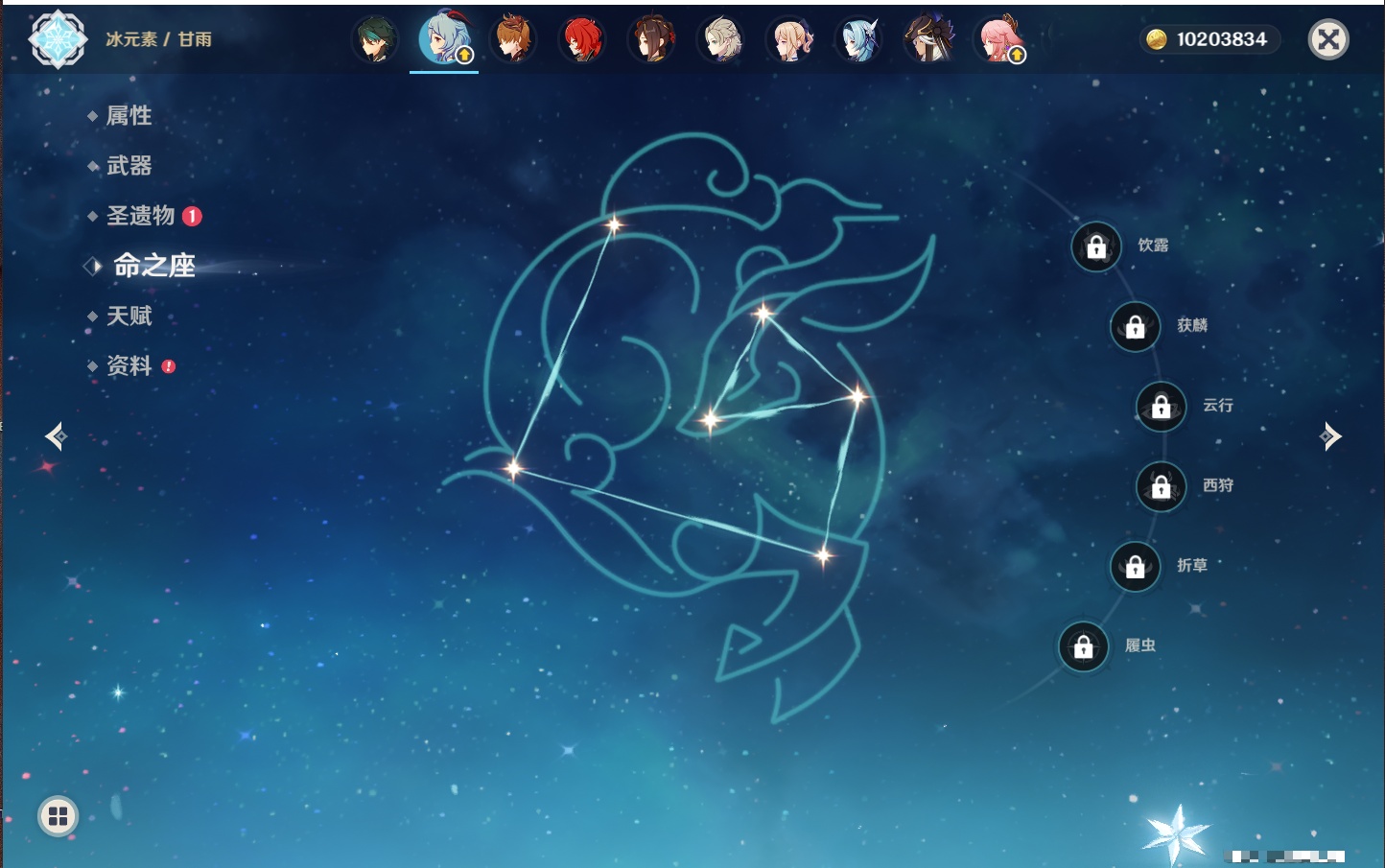Image resolution: width=1385 pixels, height=868 pixels.
Task: Open the grid menu icon bottom-left
Action: pos(58,816)
